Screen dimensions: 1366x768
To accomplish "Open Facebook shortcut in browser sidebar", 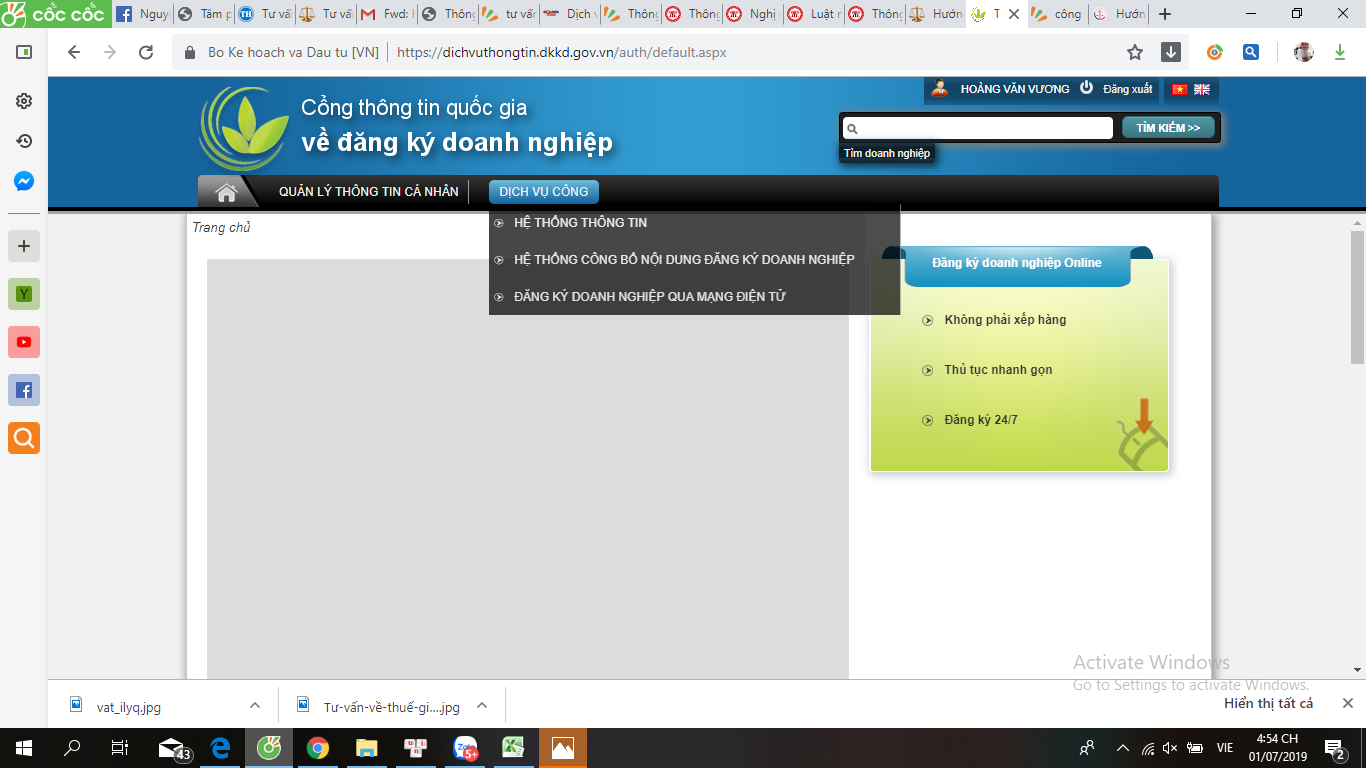I will coord(24,390).
